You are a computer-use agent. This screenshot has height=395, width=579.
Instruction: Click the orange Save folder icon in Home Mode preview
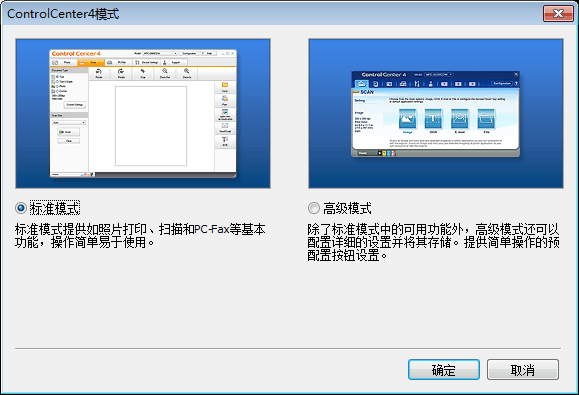pyautogui.click(x=225, y=85)
